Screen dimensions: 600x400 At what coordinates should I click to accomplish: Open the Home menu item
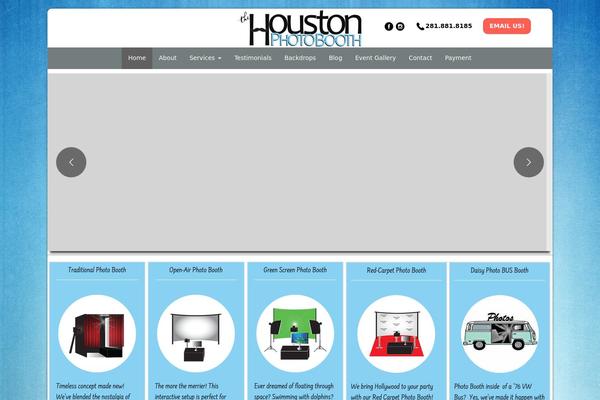click(137, 58)
